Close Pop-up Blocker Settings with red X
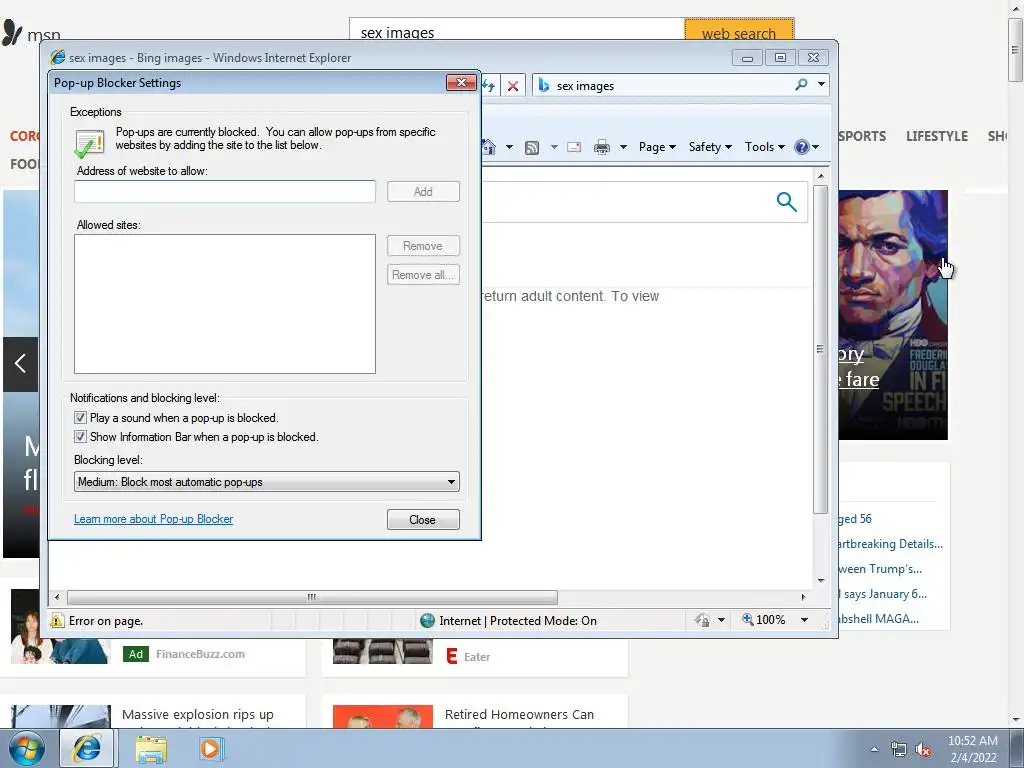This screenshot has width=1024, height=768. point(461,82)
